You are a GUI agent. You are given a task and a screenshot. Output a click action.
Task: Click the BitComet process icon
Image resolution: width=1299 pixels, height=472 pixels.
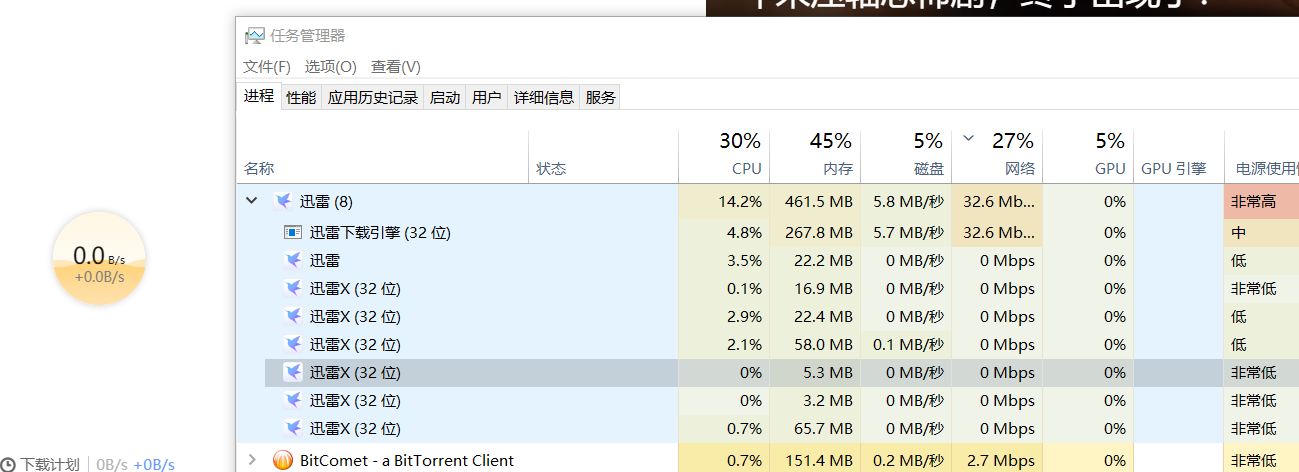[283, 461]
